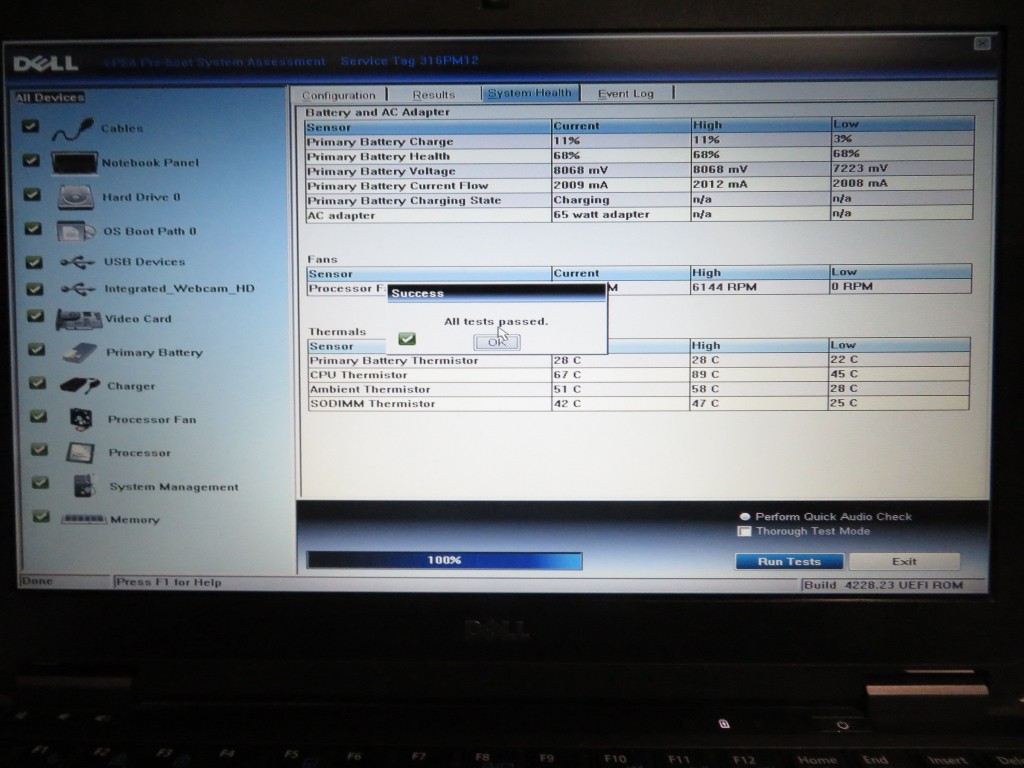Click the Processor chip icon
The width and height of the screenshot is (1024, 768).
[81, 453]
